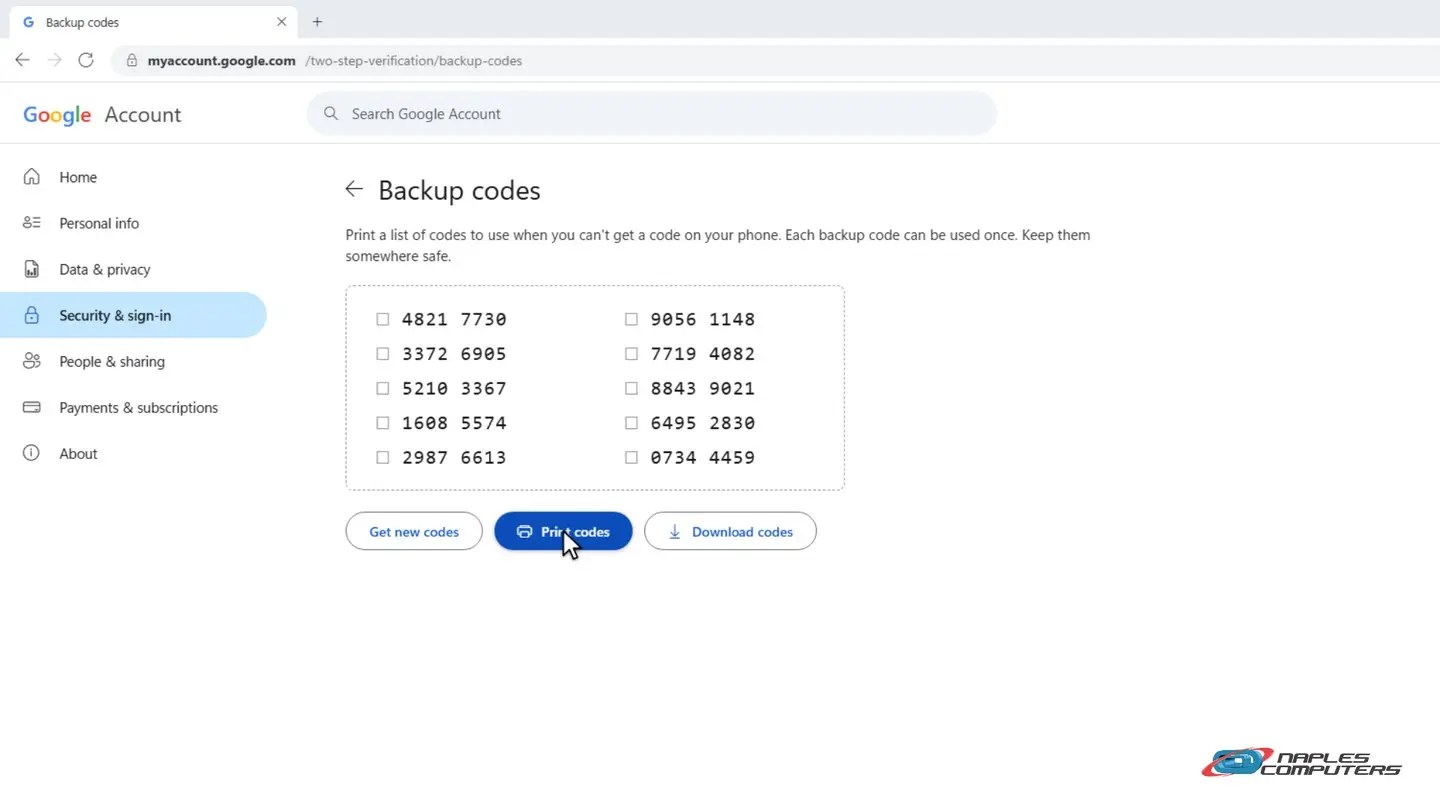Reload the page with the refresh icon
1440x810 pixels.
86,60
